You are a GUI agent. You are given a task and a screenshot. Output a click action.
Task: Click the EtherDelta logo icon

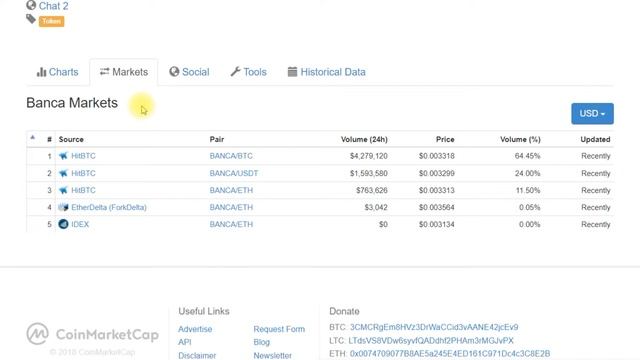pos(63,207)
